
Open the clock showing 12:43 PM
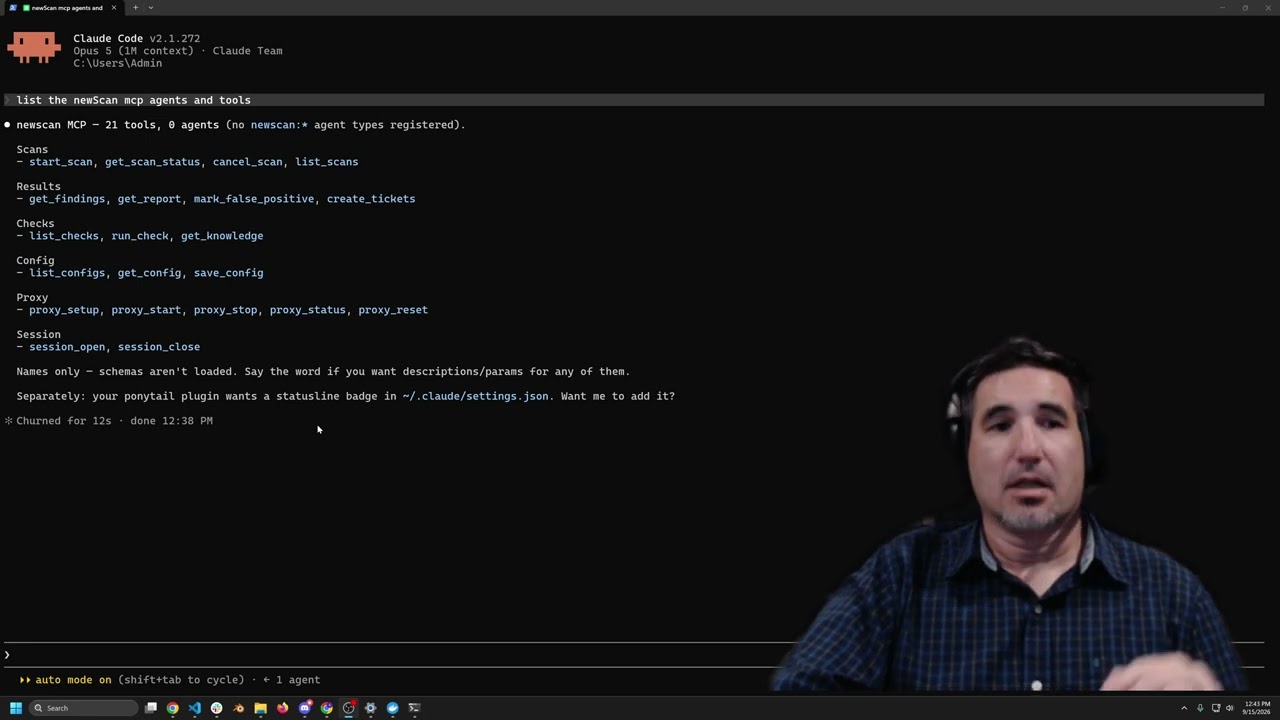(1257, 708)
